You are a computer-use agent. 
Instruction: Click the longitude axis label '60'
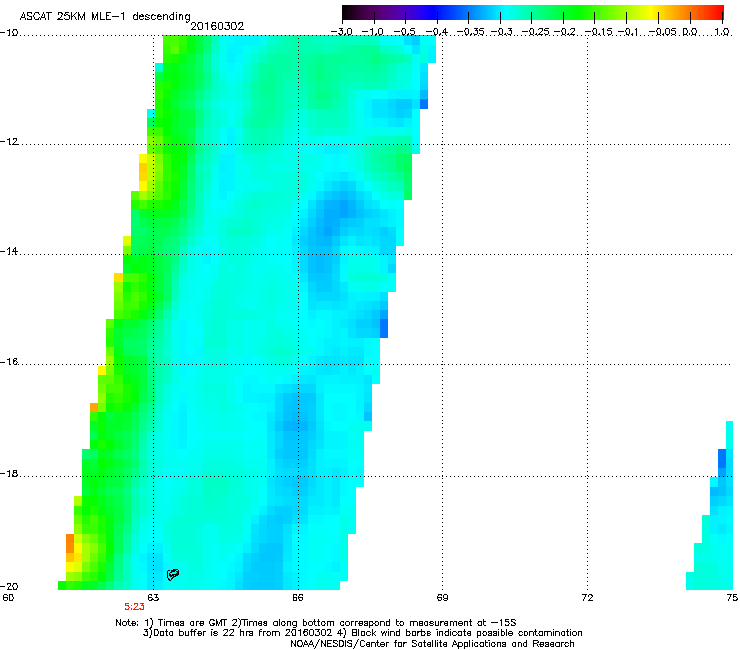pyautogui.click(x=8, y=598)
